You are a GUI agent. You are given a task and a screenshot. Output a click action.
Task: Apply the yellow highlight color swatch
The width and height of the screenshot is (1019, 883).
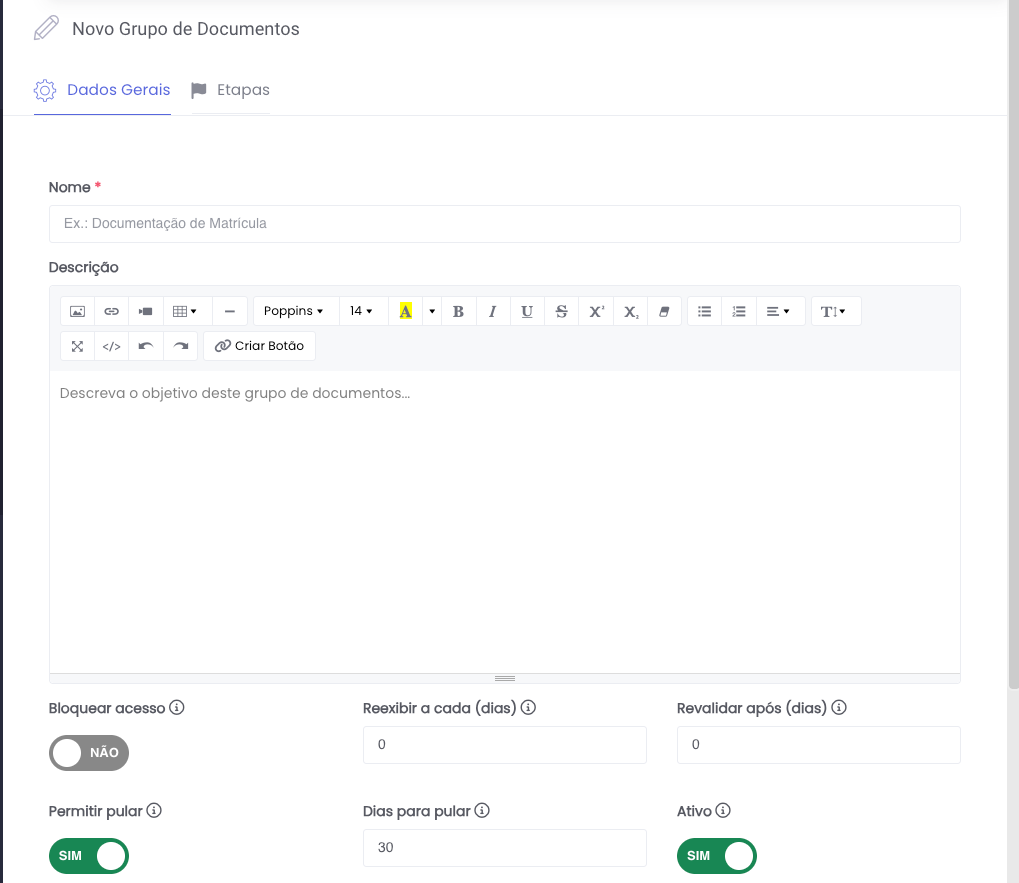click(405, 311)
